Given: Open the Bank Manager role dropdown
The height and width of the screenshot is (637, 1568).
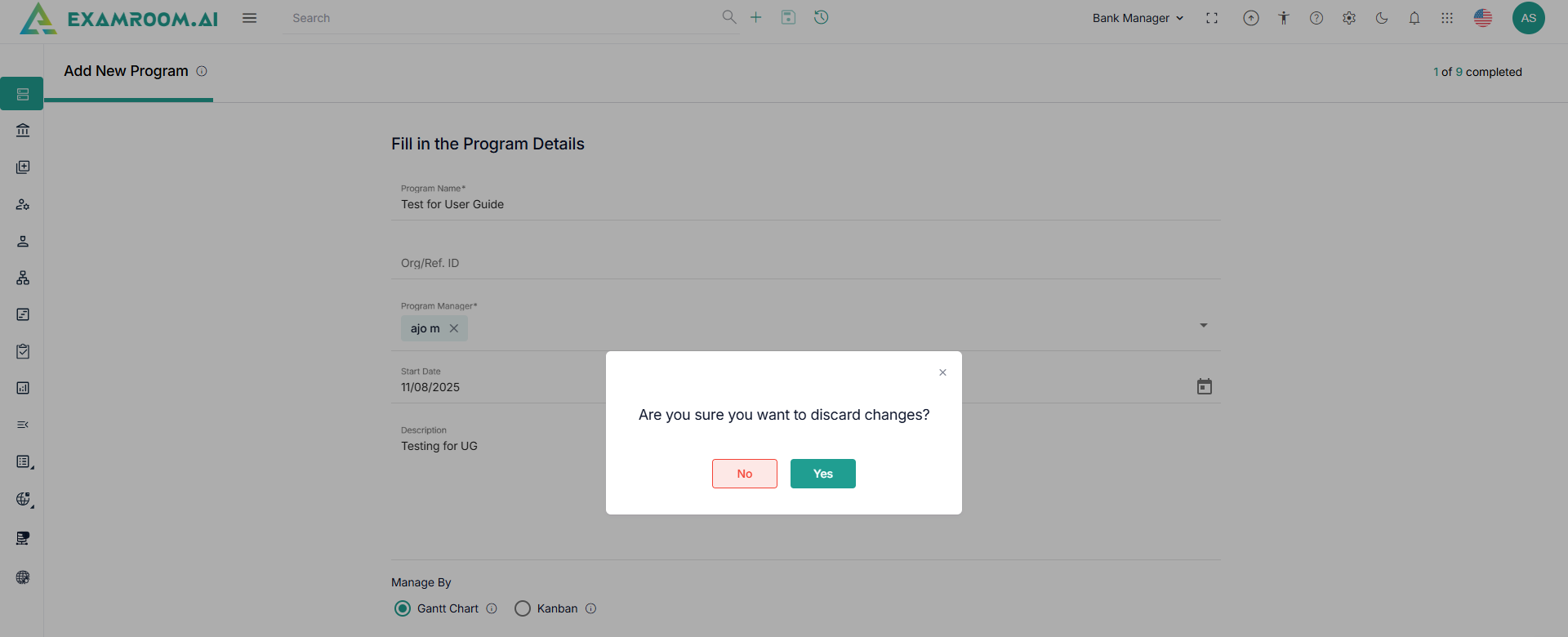Looking at the screenshot, I should coord(1138,18).
